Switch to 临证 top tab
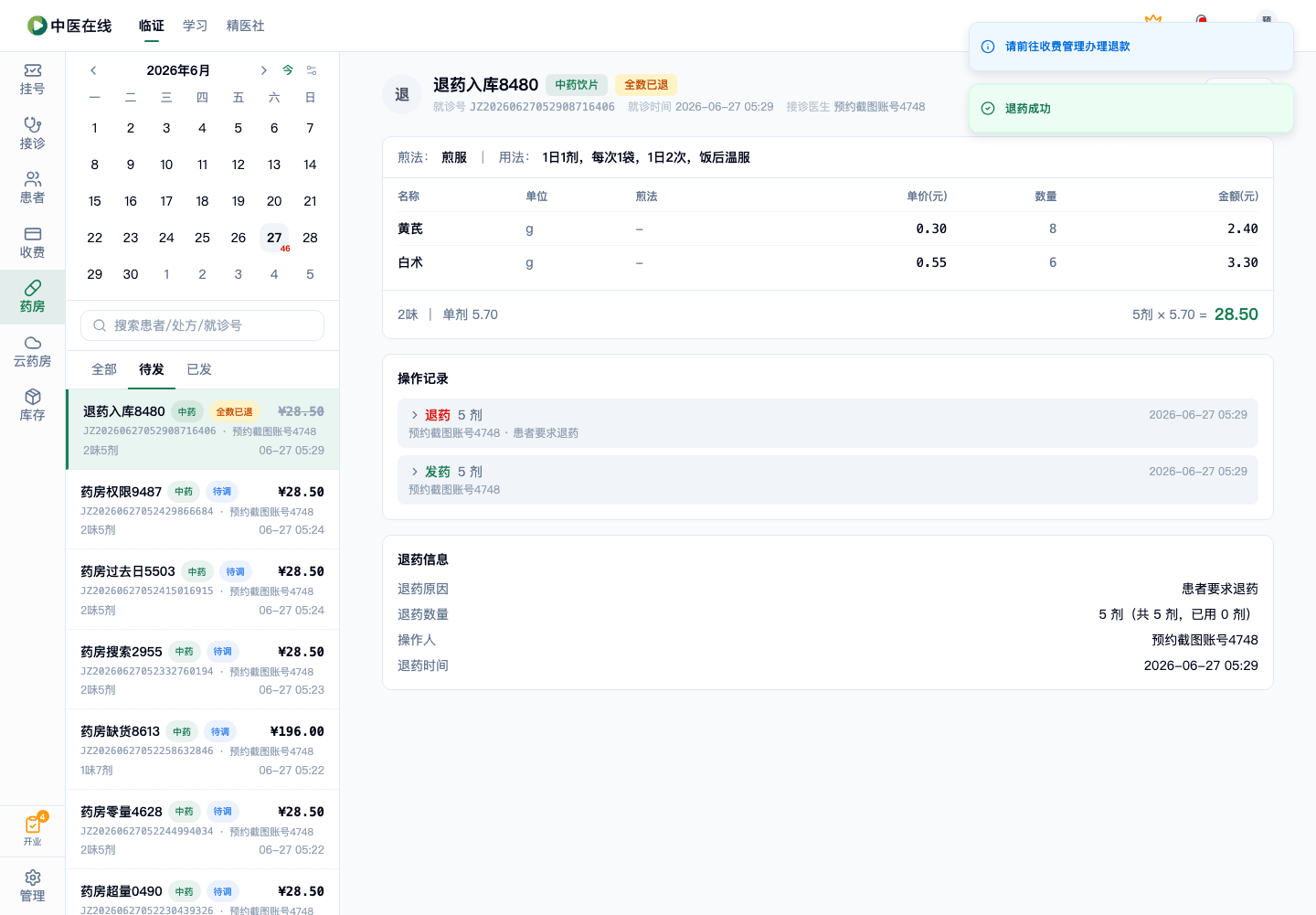Viewport: 1316px width, 915px height. point(152,26)
